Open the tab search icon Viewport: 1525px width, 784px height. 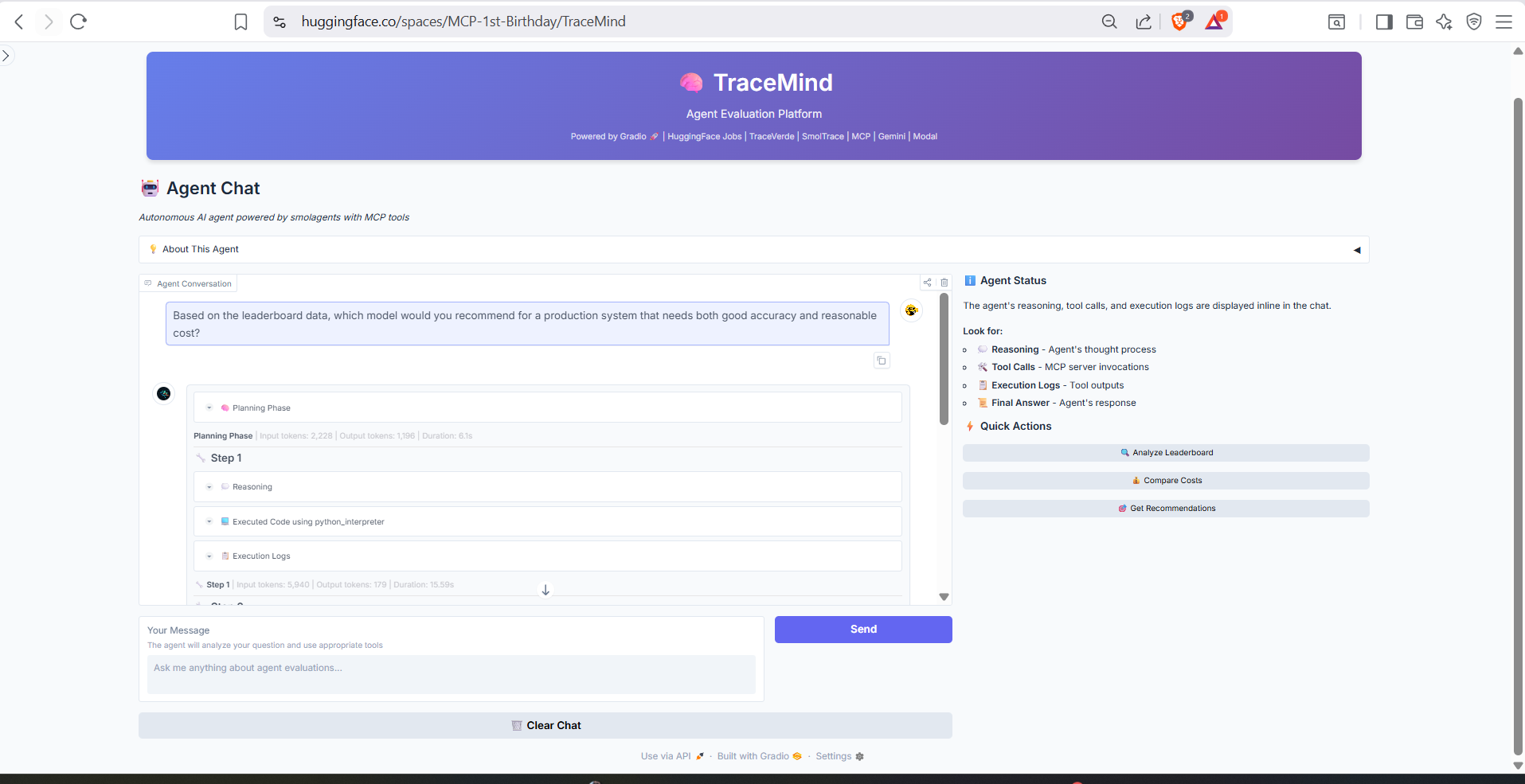click(x=1336, y=21)
